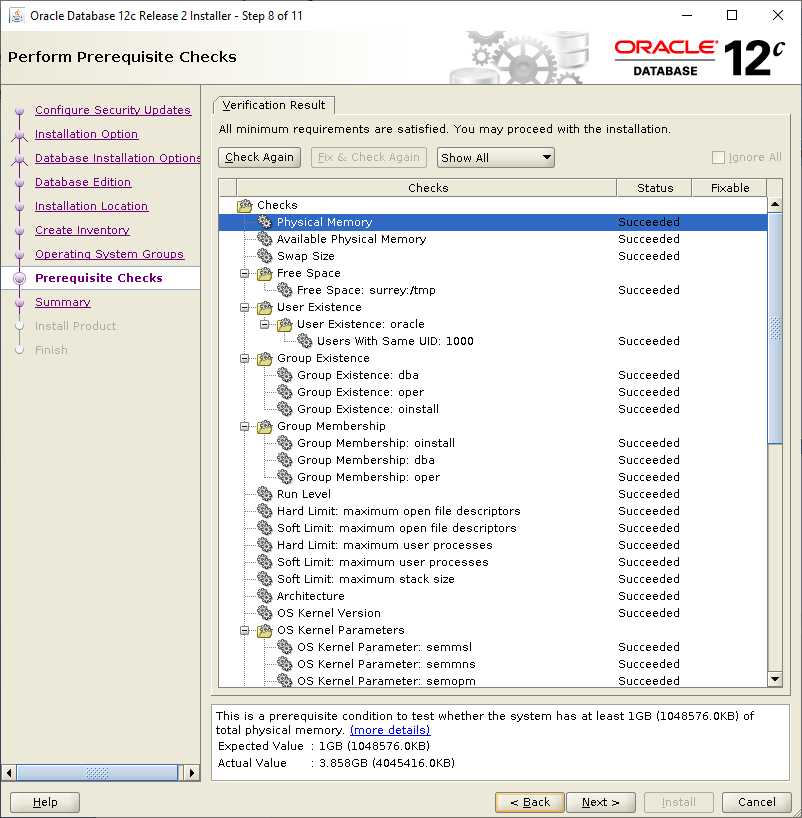The image size is (802, 818).
Task: Click Next to continue installation
Action: pos(601,802)
